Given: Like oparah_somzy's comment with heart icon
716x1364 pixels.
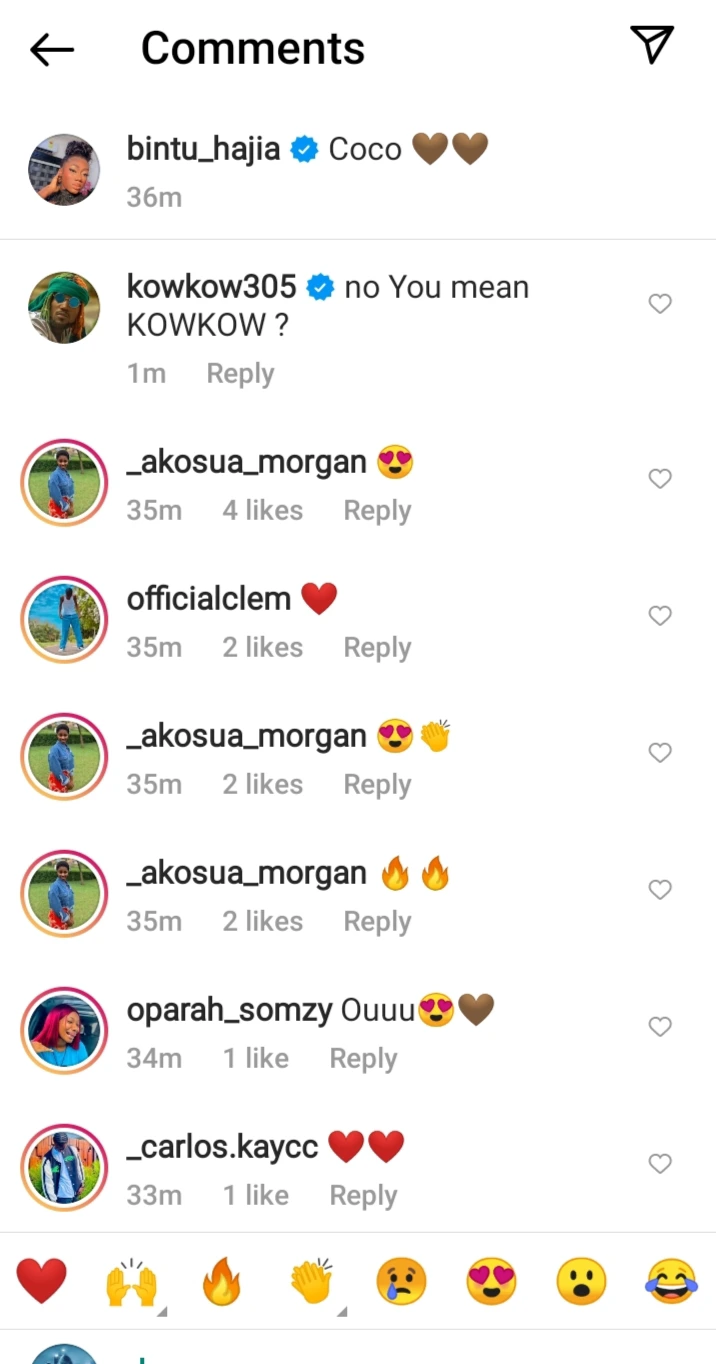Looking at the screenshot, I should (x=660, y=1027).
